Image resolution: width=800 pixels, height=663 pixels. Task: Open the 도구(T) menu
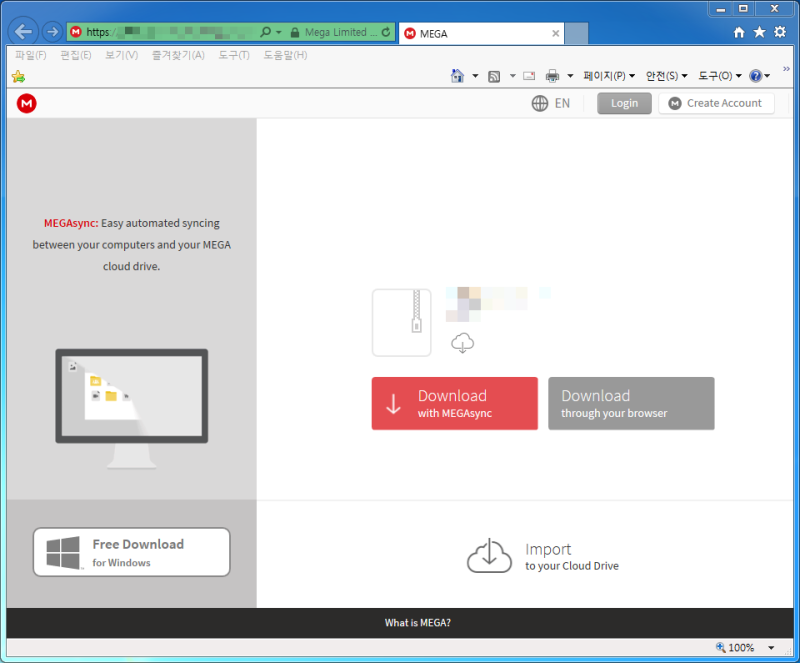click(234, 55)
